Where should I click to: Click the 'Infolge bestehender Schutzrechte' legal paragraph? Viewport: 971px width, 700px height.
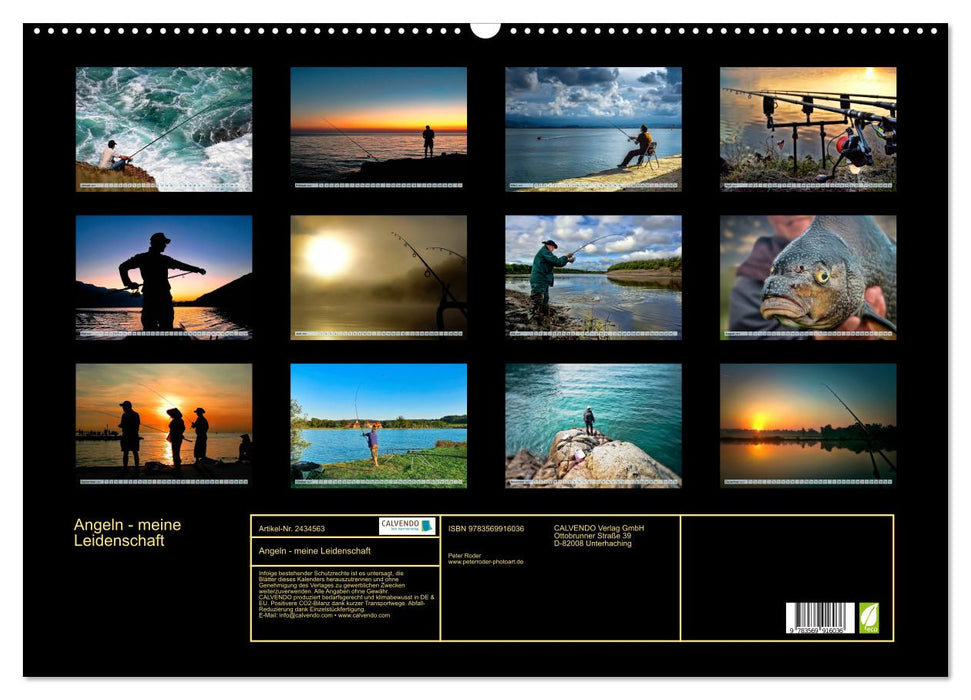point(347,594)
